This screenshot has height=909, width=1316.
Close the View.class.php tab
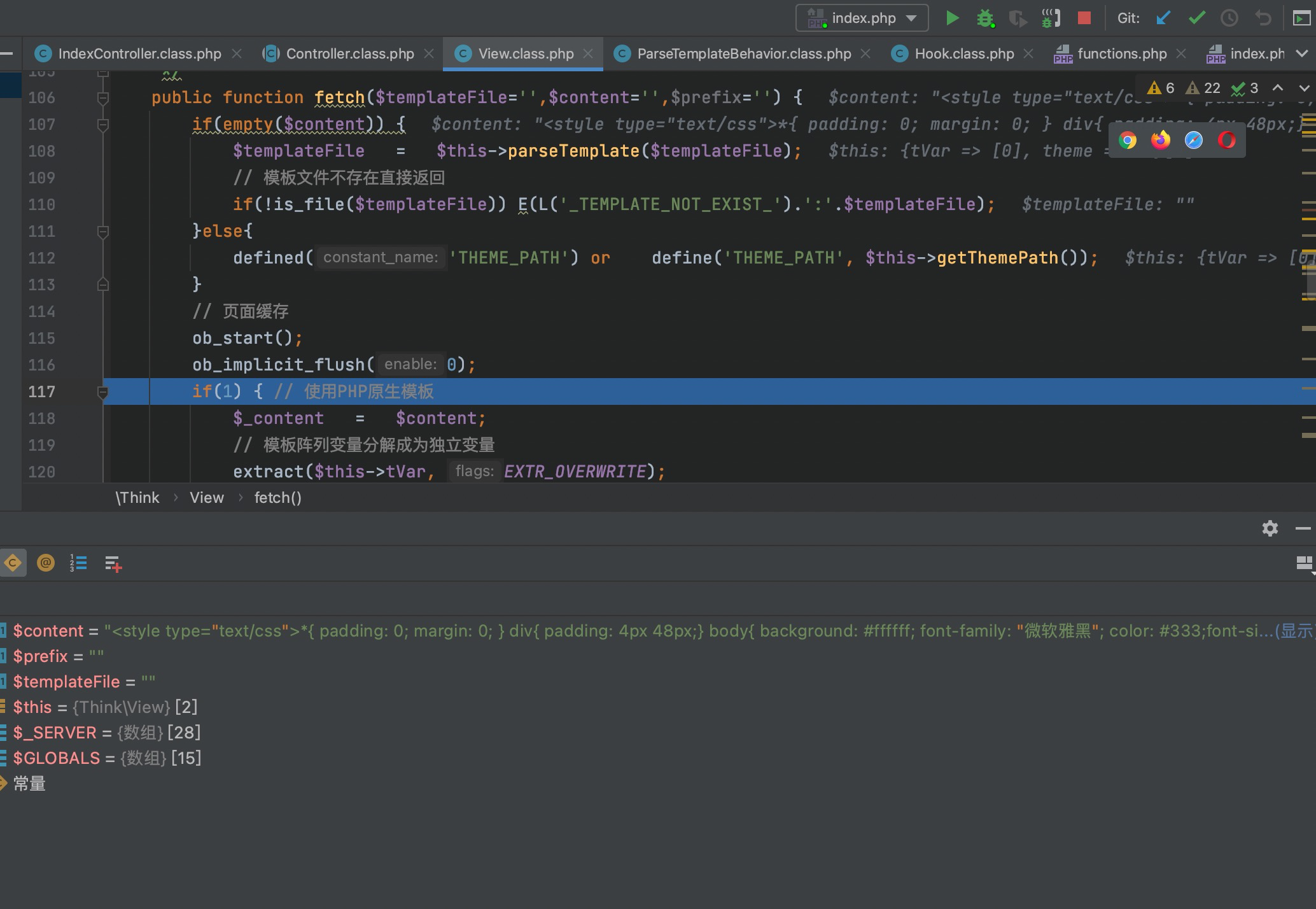(x=589, y=53)
